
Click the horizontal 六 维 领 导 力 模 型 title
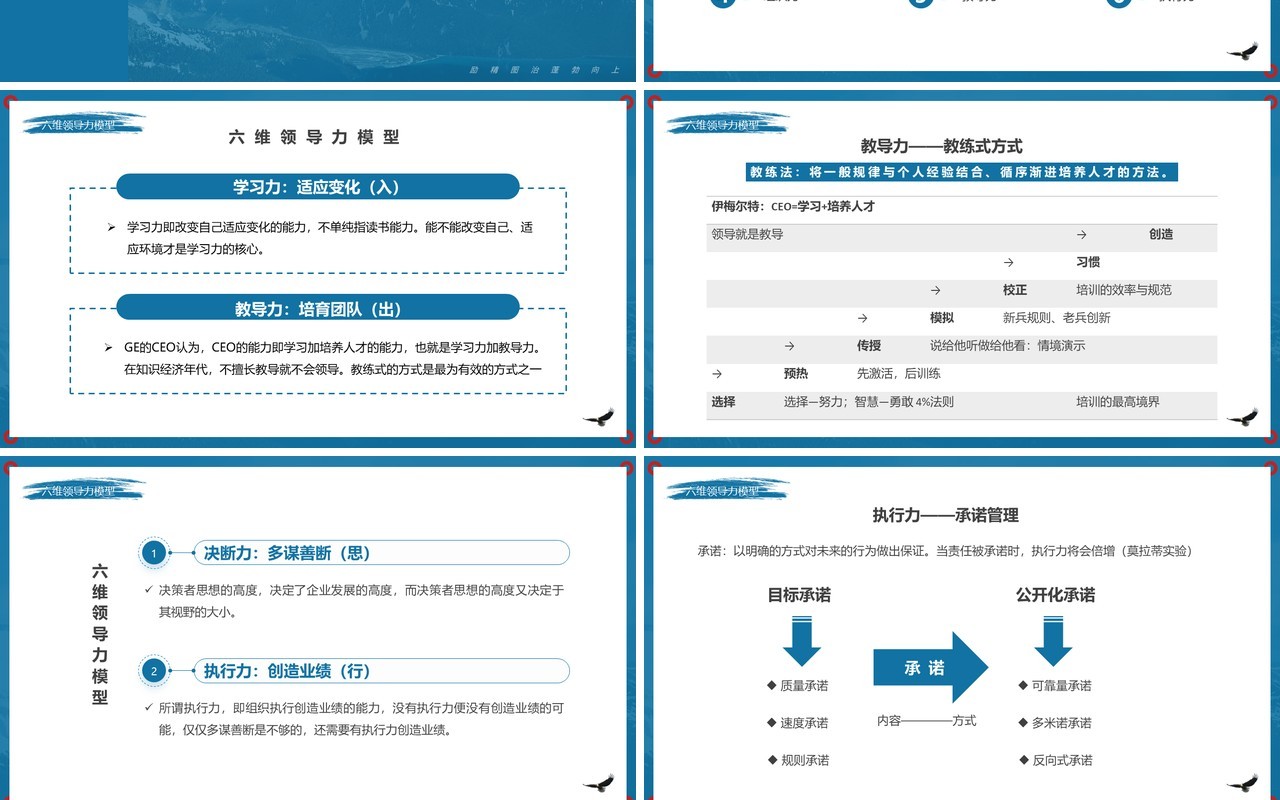click(314, 138)
